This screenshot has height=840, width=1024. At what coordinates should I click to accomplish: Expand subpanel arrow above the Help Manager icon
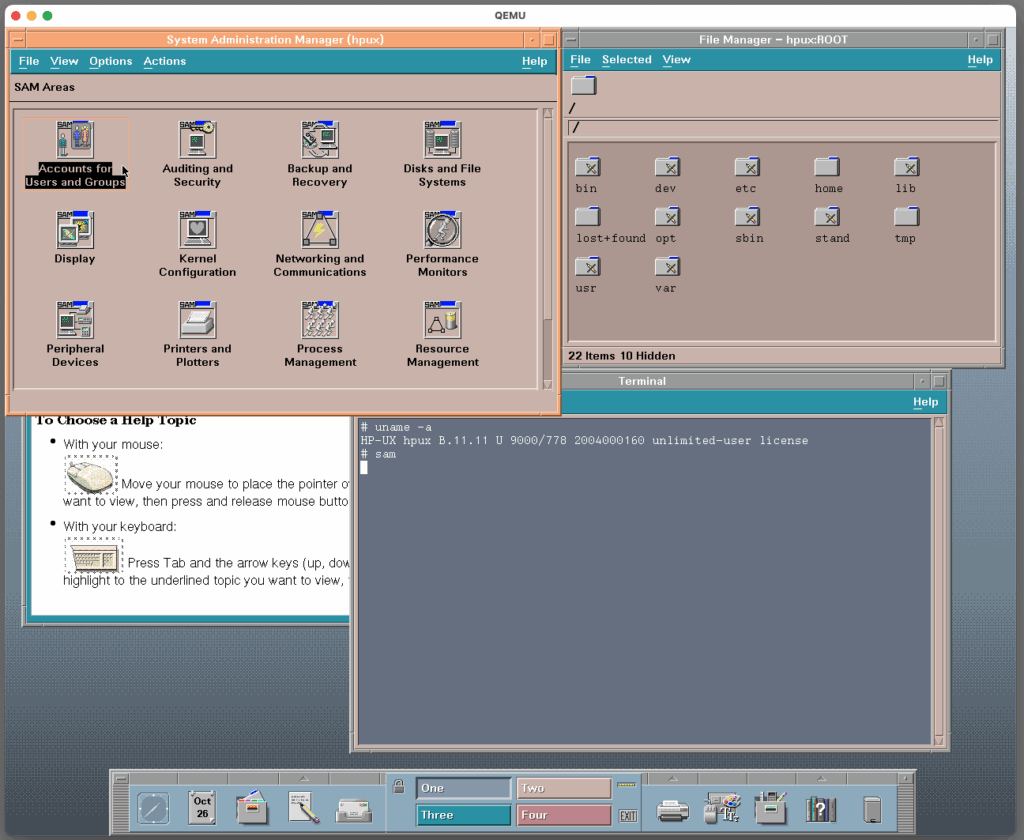click(820, 778)
